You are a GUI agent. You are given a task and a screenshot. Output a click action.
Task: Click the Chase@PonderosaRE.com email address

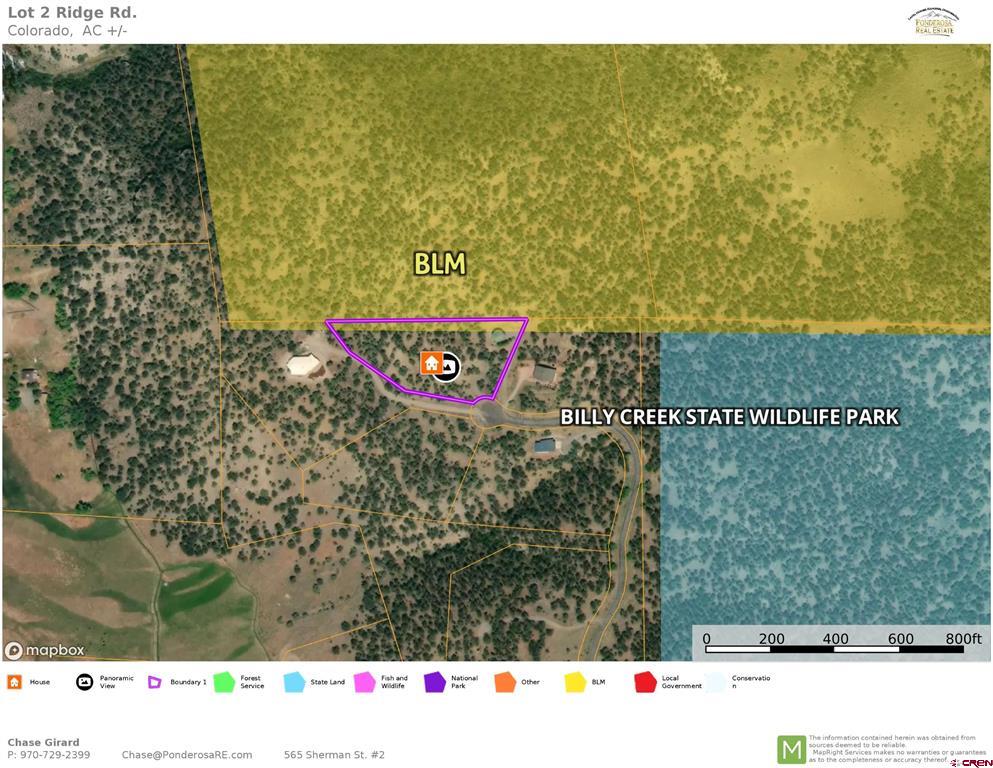coord(187,755)
